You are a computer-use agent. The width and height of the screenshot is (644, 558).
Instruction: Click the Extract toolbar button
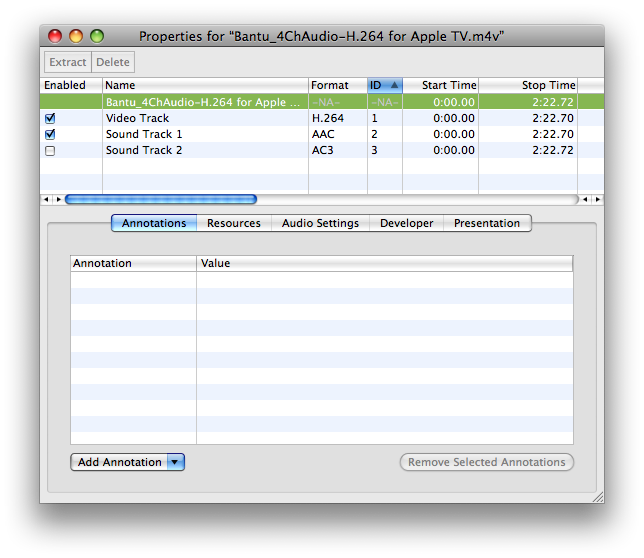[68, 62]
